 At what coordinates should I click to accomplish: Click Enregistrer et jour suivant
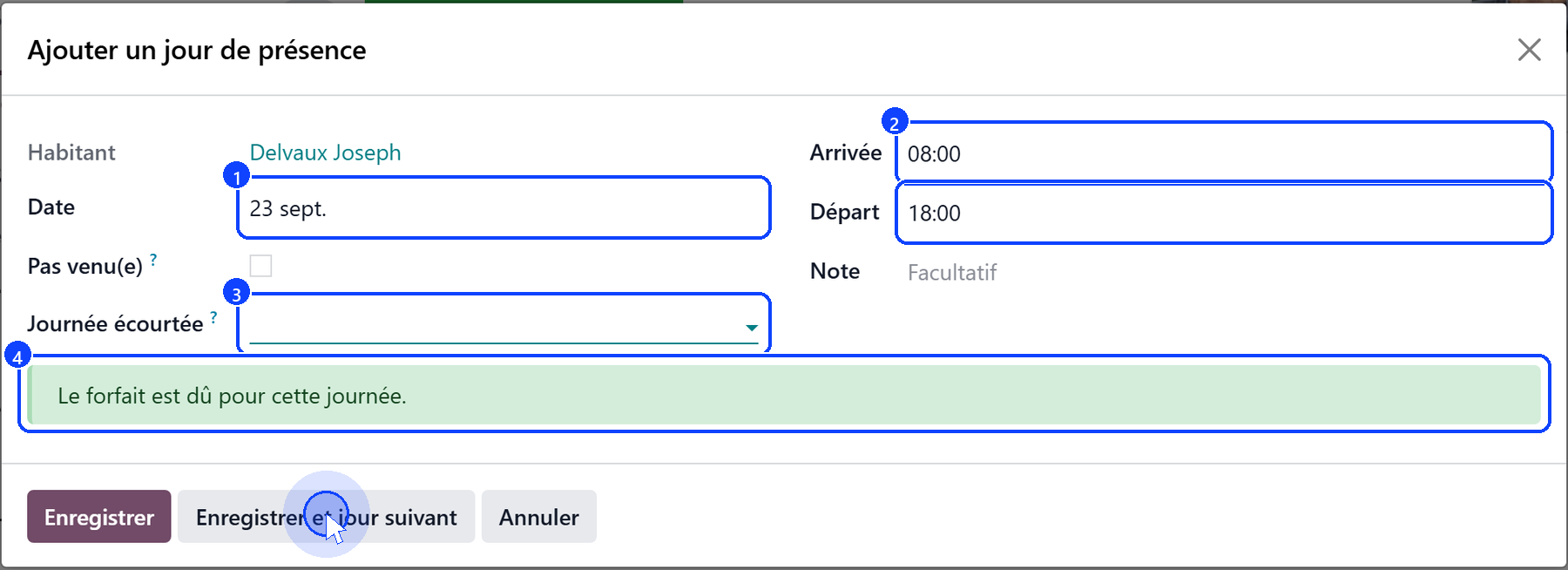pos(326,517)
